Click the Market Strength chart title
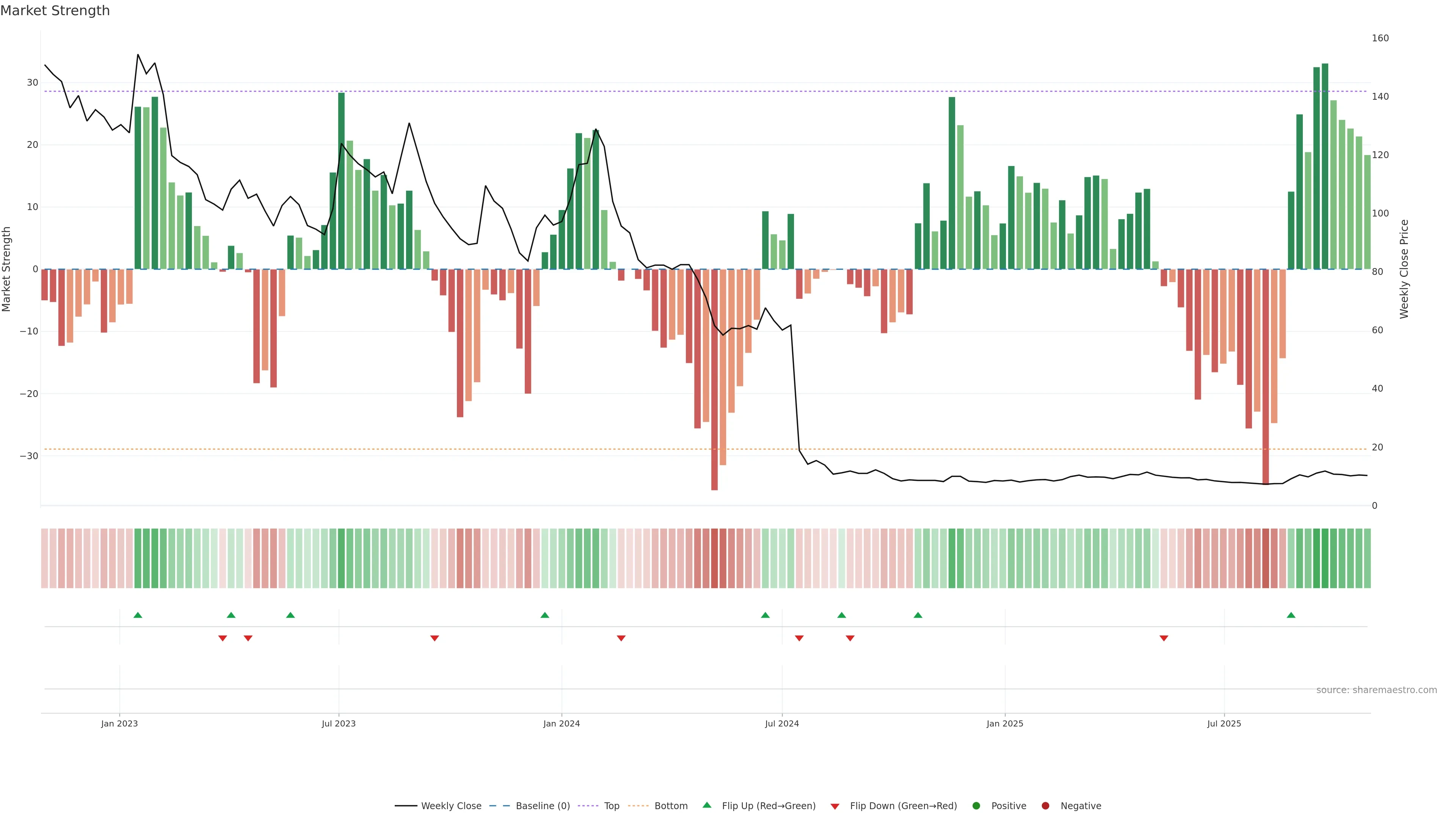The image size is (1456, 819). (x=55, y=11)
